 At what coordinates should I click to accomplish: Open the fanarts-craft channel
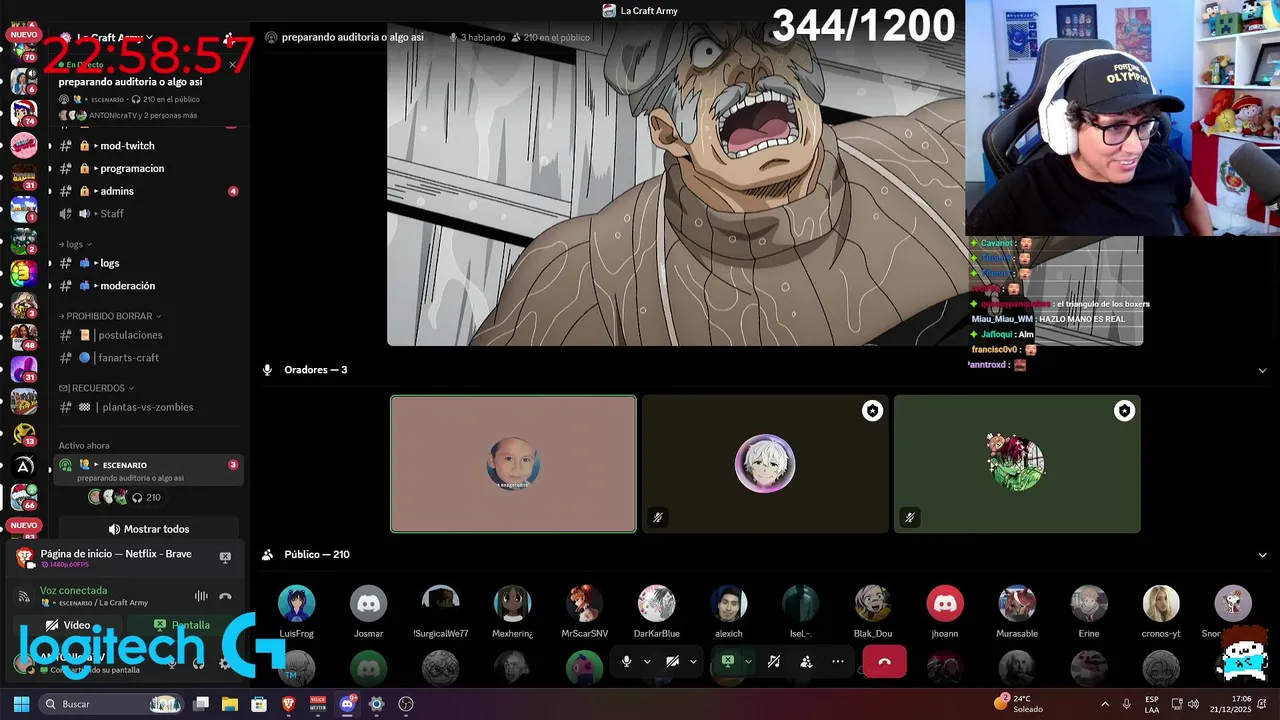coord(148,358)
